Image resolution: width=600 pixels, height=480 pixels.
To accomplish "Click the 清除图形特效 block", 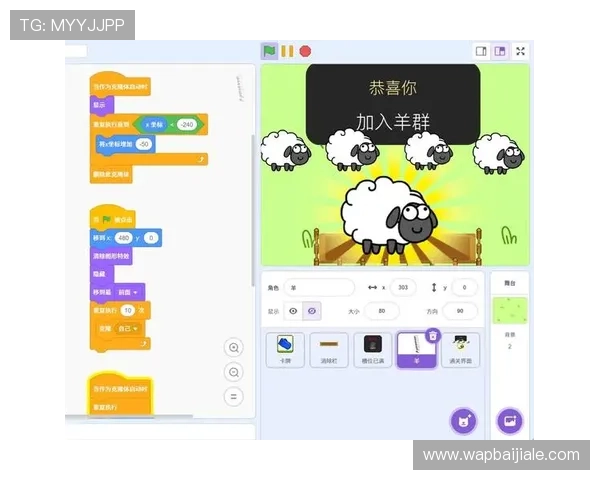I will pos(111,256).
